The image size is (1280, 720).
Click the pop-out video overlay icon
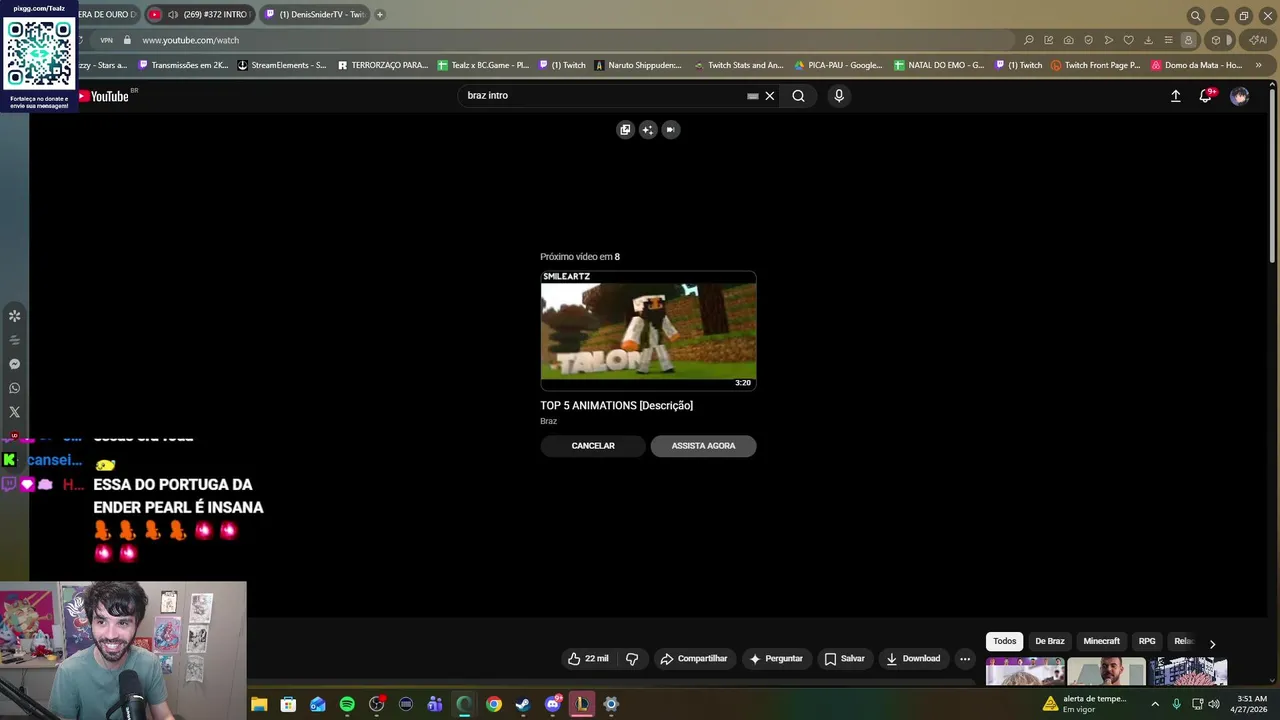625,129
